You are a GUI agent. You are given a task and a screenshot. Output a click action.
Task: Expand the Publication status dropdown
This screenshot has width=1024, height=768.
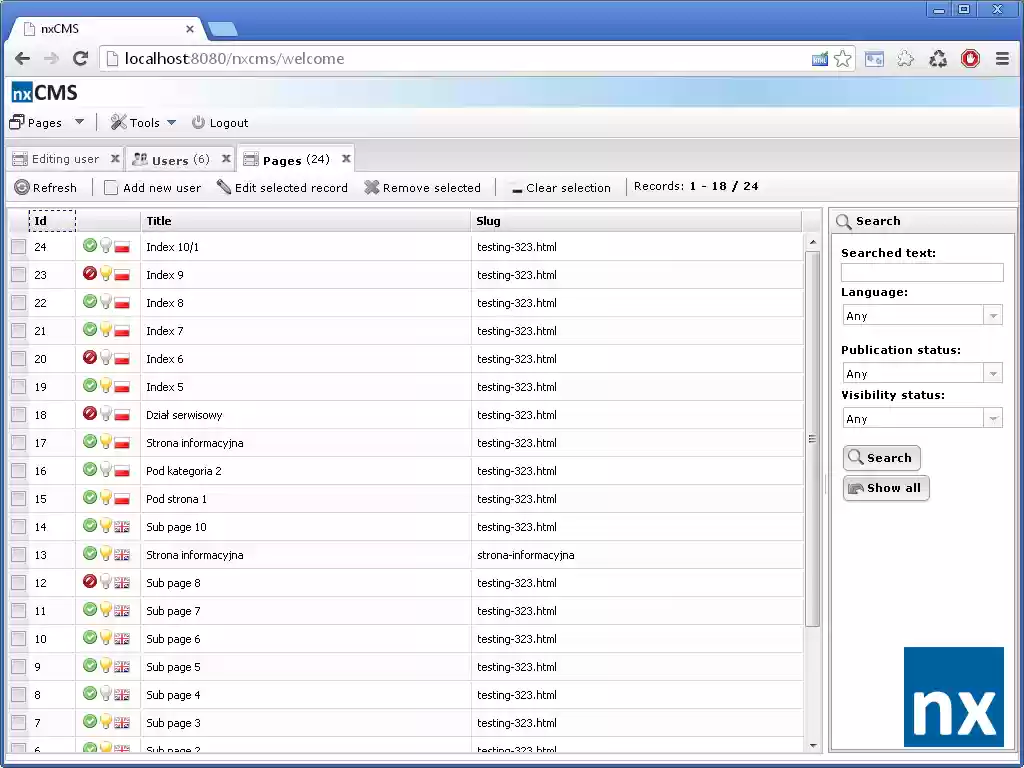(992, 372)
